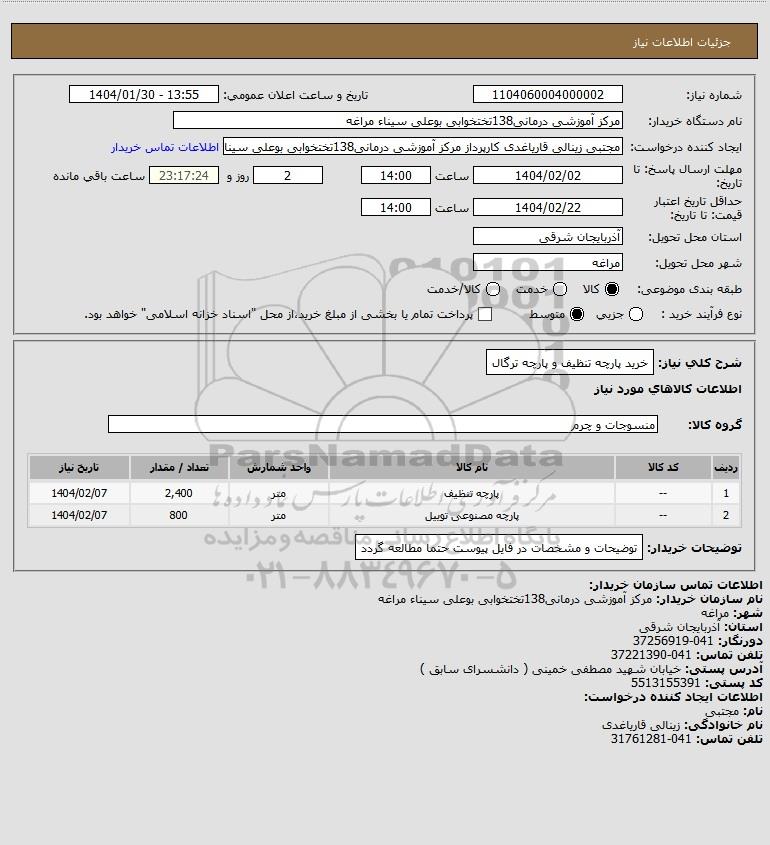770x845 pixels.
Task: Click the creator phone 31761281-041
Action: click(x=650, y=739)
